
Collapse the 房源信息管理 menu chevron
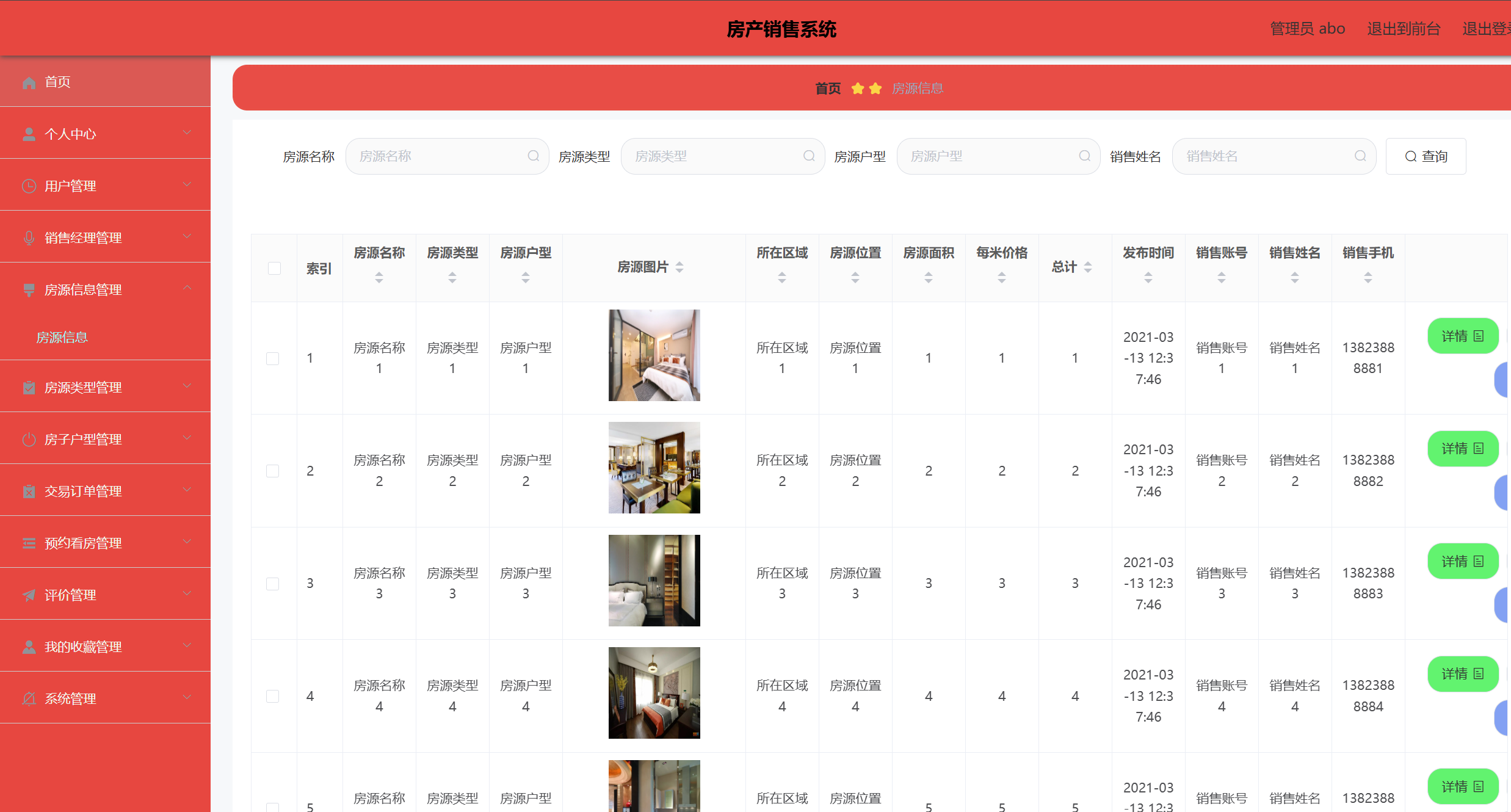click(187, 288)
